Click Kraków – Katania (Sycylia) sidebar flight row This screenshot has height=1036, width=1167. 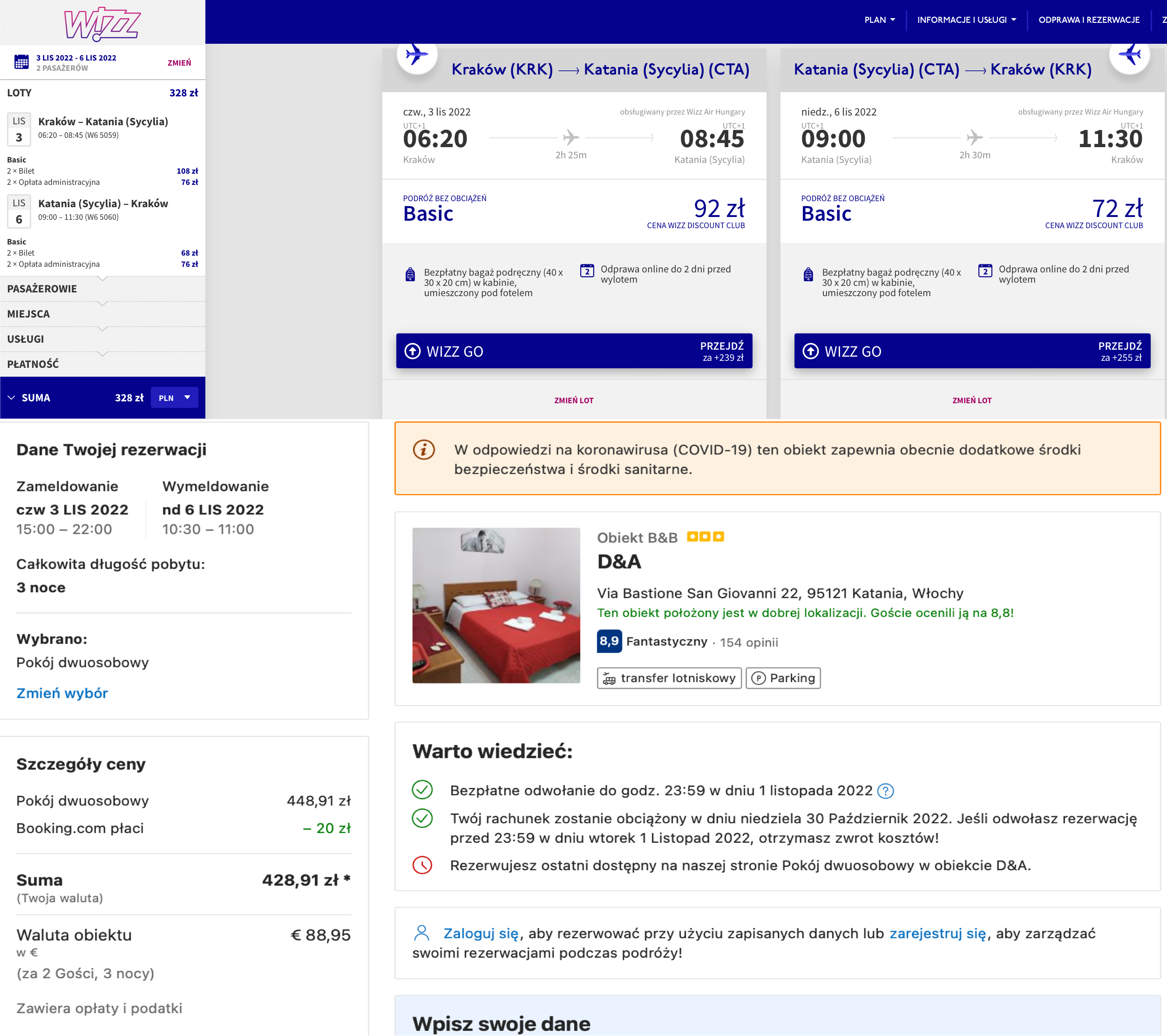pos(103,128)
